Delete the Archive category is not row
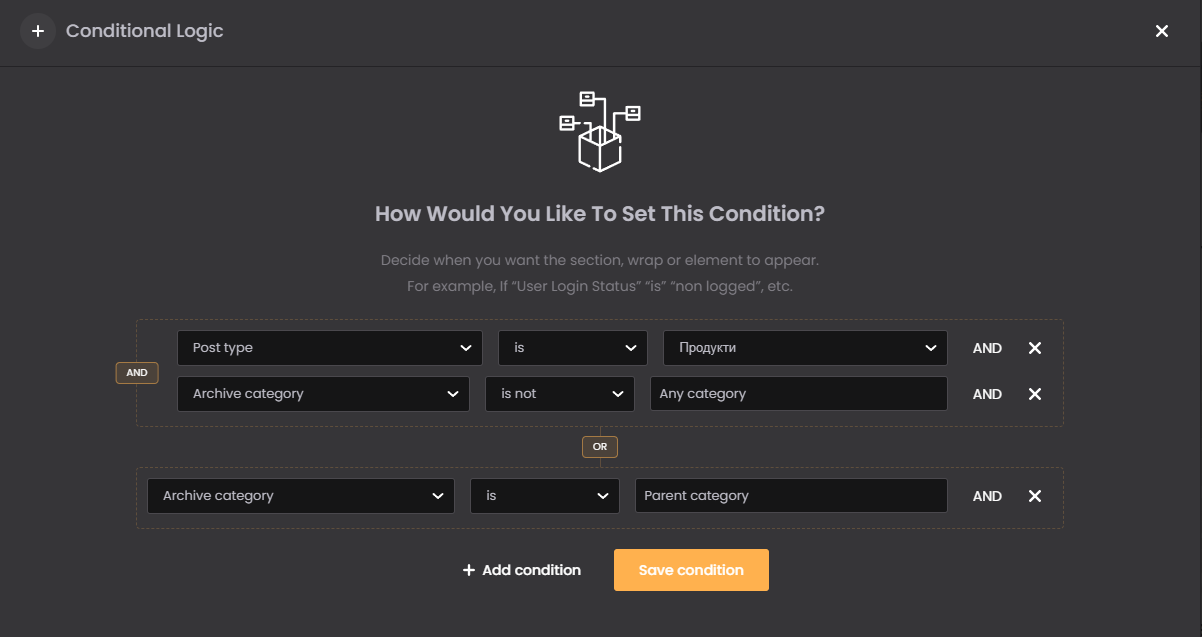 [1035, 394]
